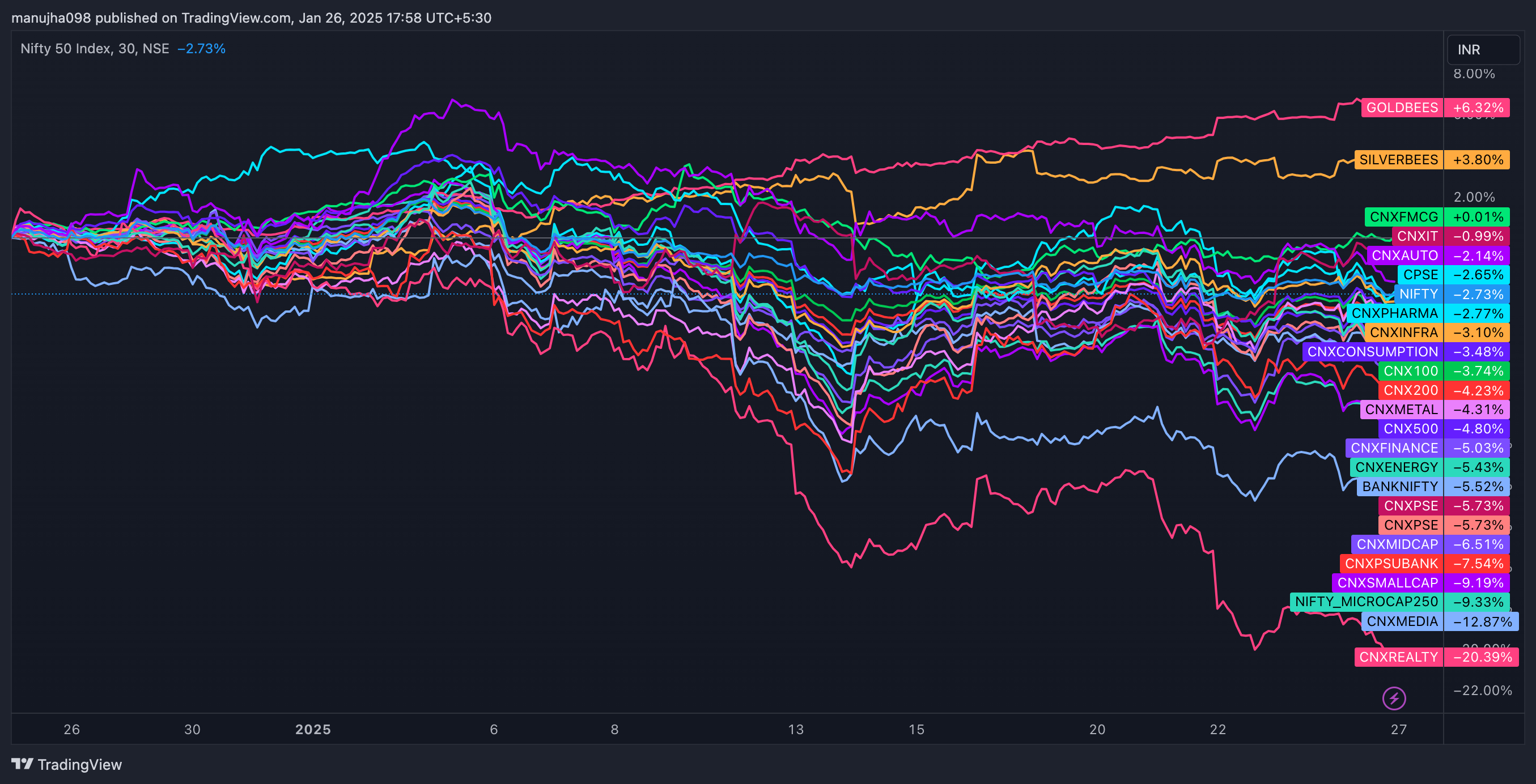Click the 2.00% price axis label
The width and height of the screenshot is (1536, 784).
tap(1474, 197)
